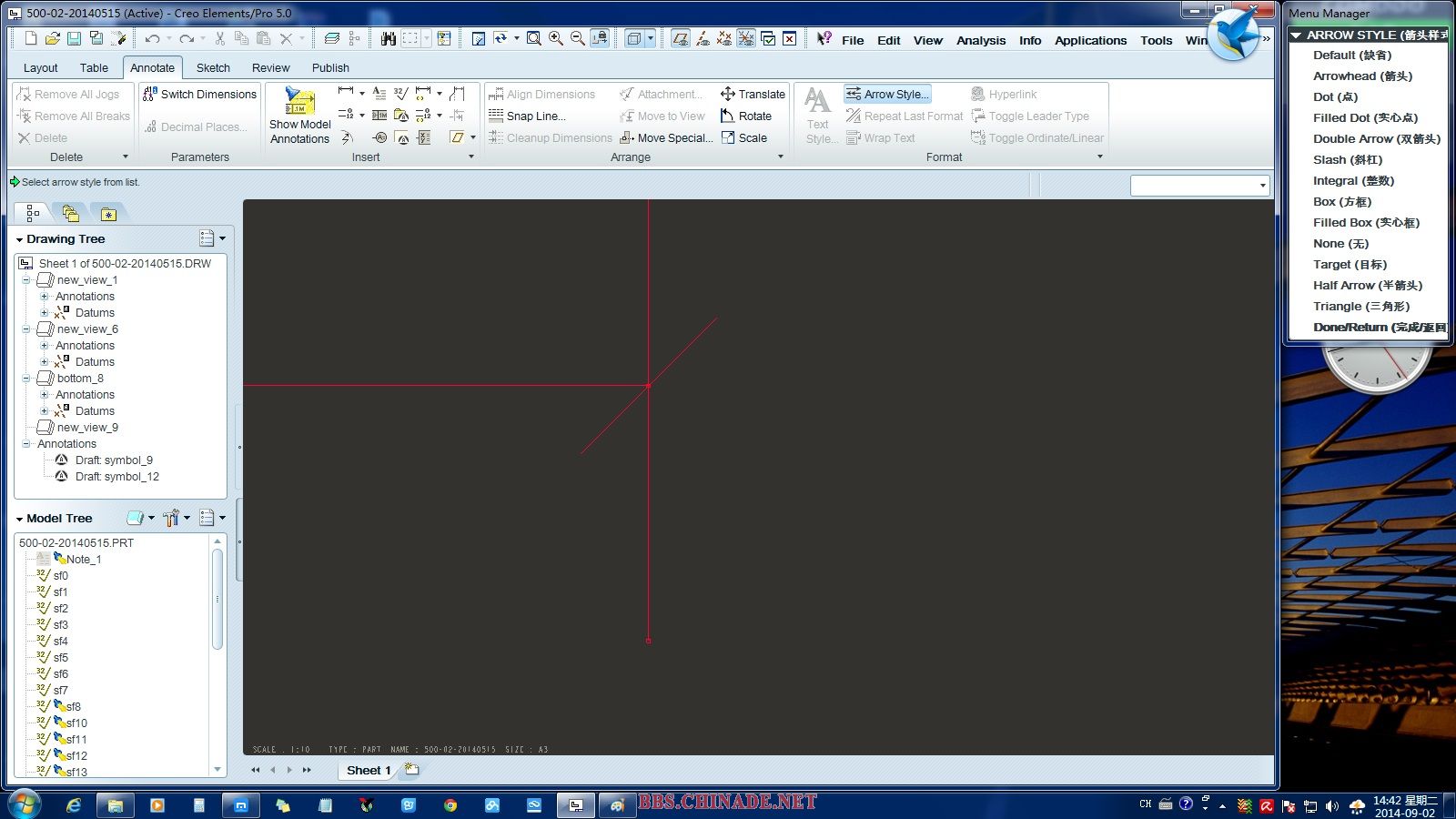Click the Switch Dimensions icon
This screenshot has height=819, width=1456.
click(x=150, y=94)
